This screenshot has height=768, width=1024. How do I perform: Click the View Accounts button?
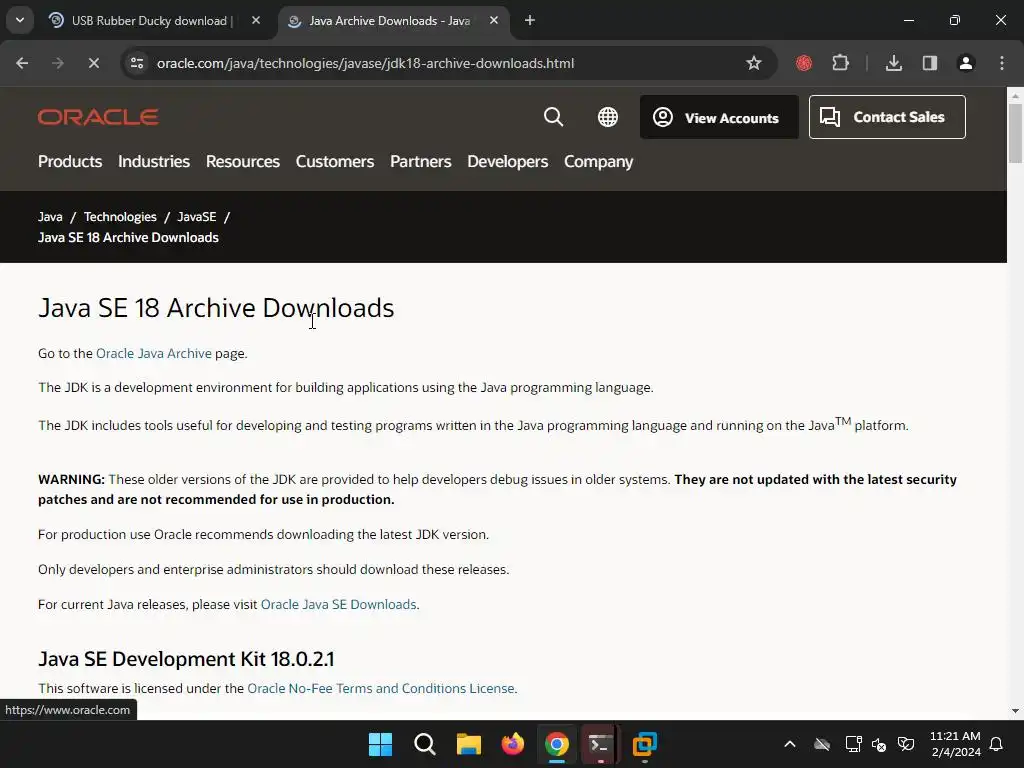tap(719, 117)
